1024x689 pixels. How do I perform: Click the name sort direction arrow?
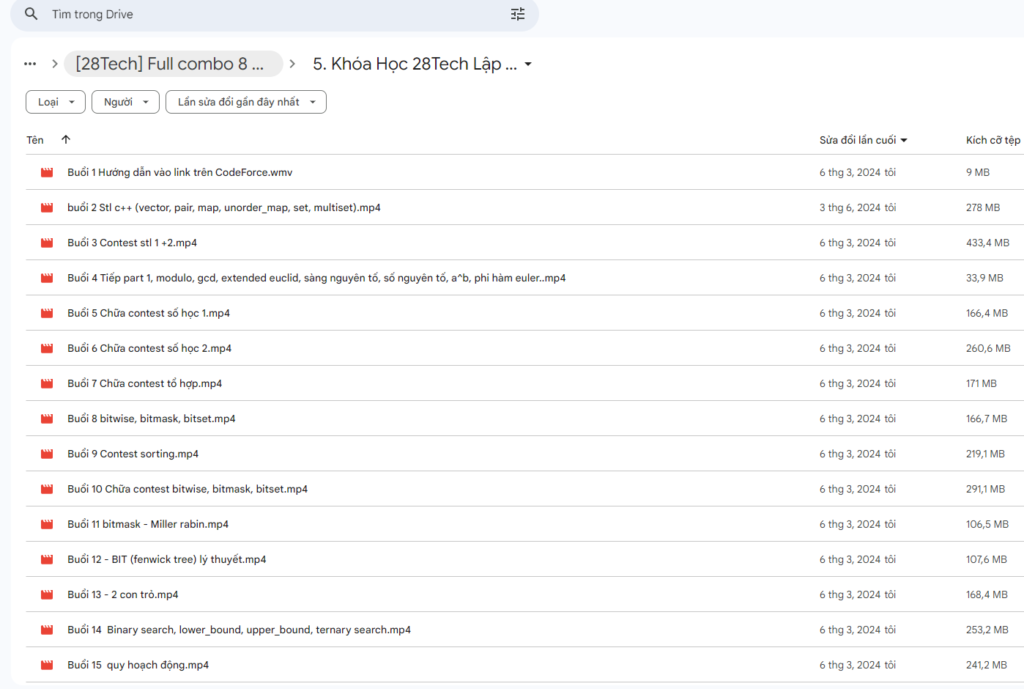pyautogui.click(x=66, y=140)
